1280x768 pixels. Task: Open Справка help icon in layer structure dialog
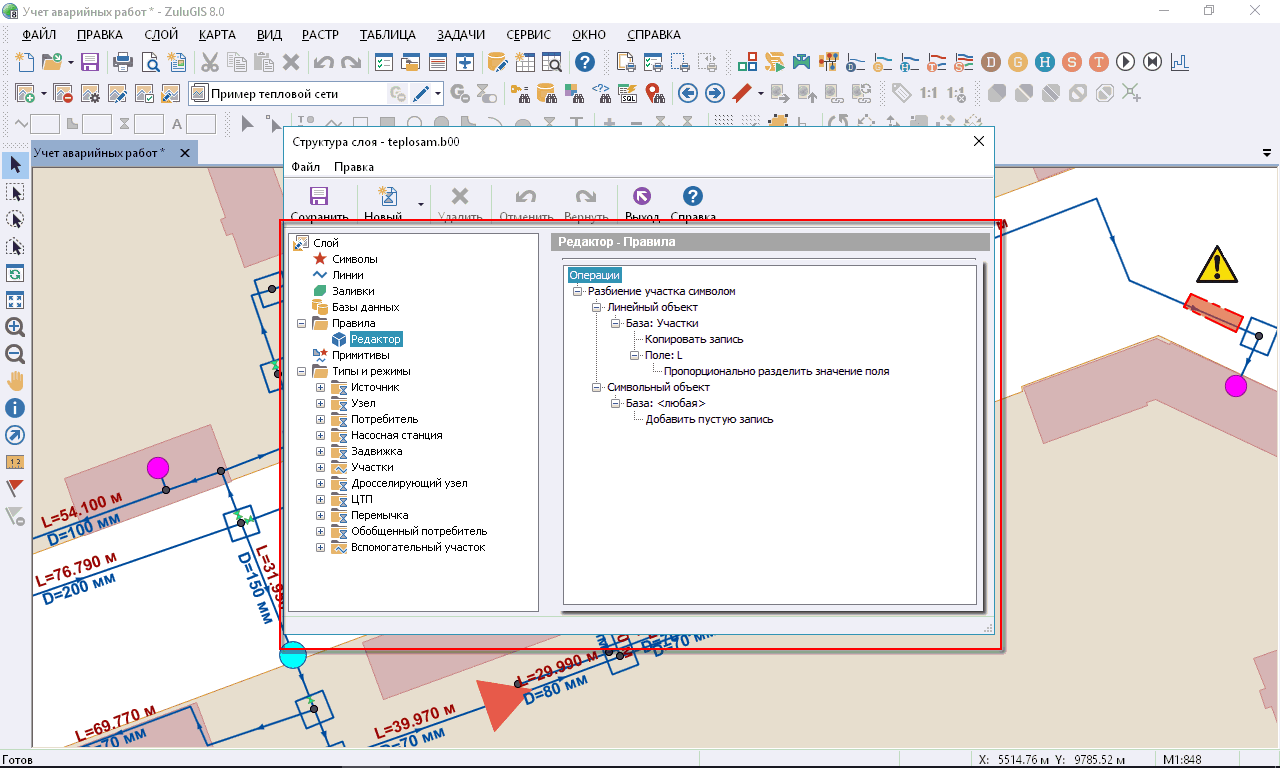tap(692, 197)
